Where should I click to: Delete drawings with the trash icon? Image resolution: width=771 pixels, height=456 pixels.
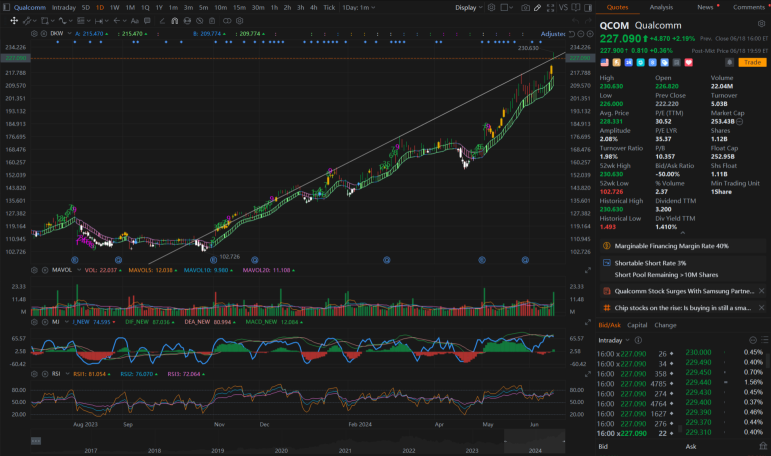click(212, 21)
